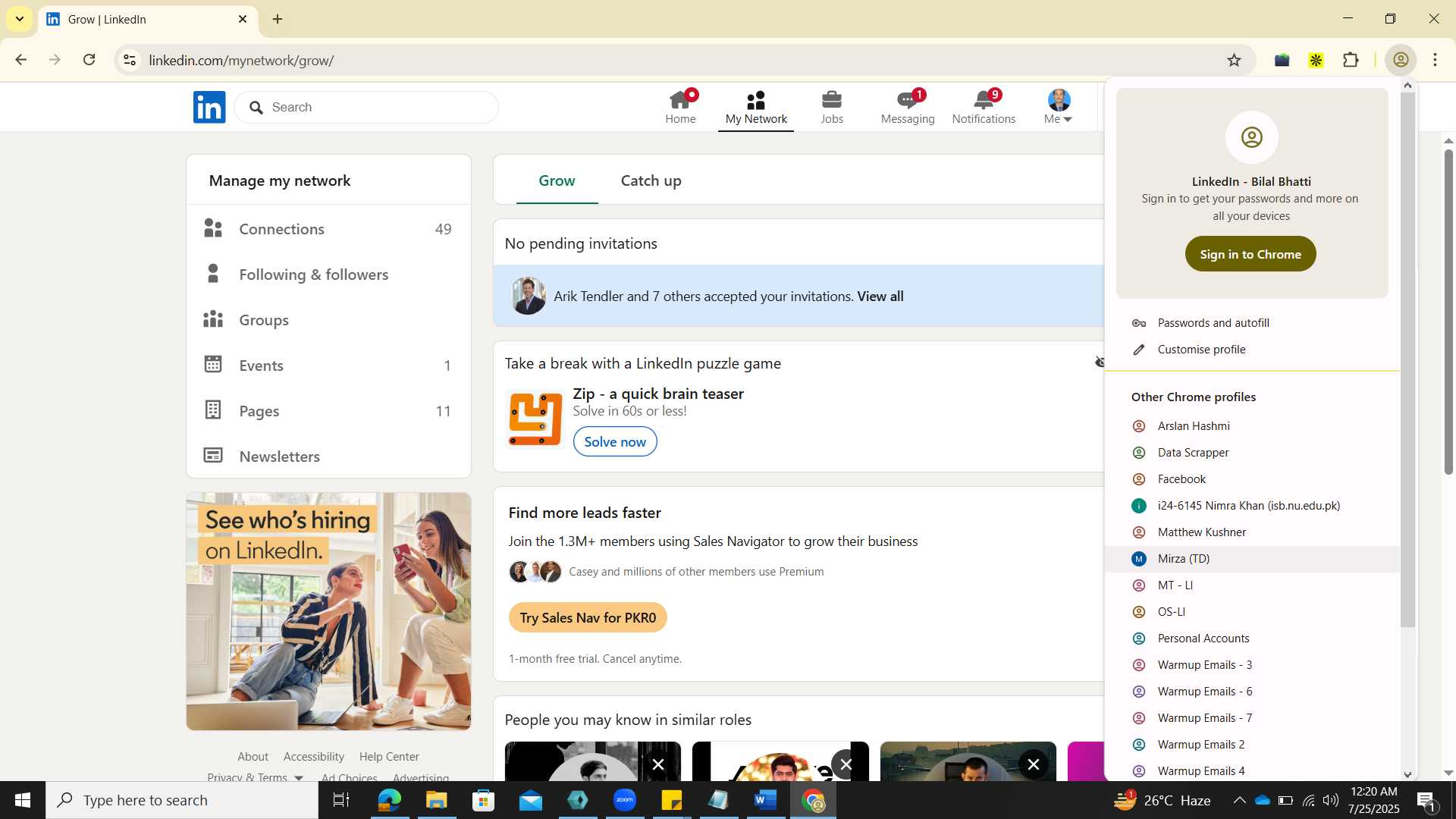The height and width of the screenshot is (819, 1456).
Task: Go back to previous page
Action: pyautogui.click(x=21, y=61)
